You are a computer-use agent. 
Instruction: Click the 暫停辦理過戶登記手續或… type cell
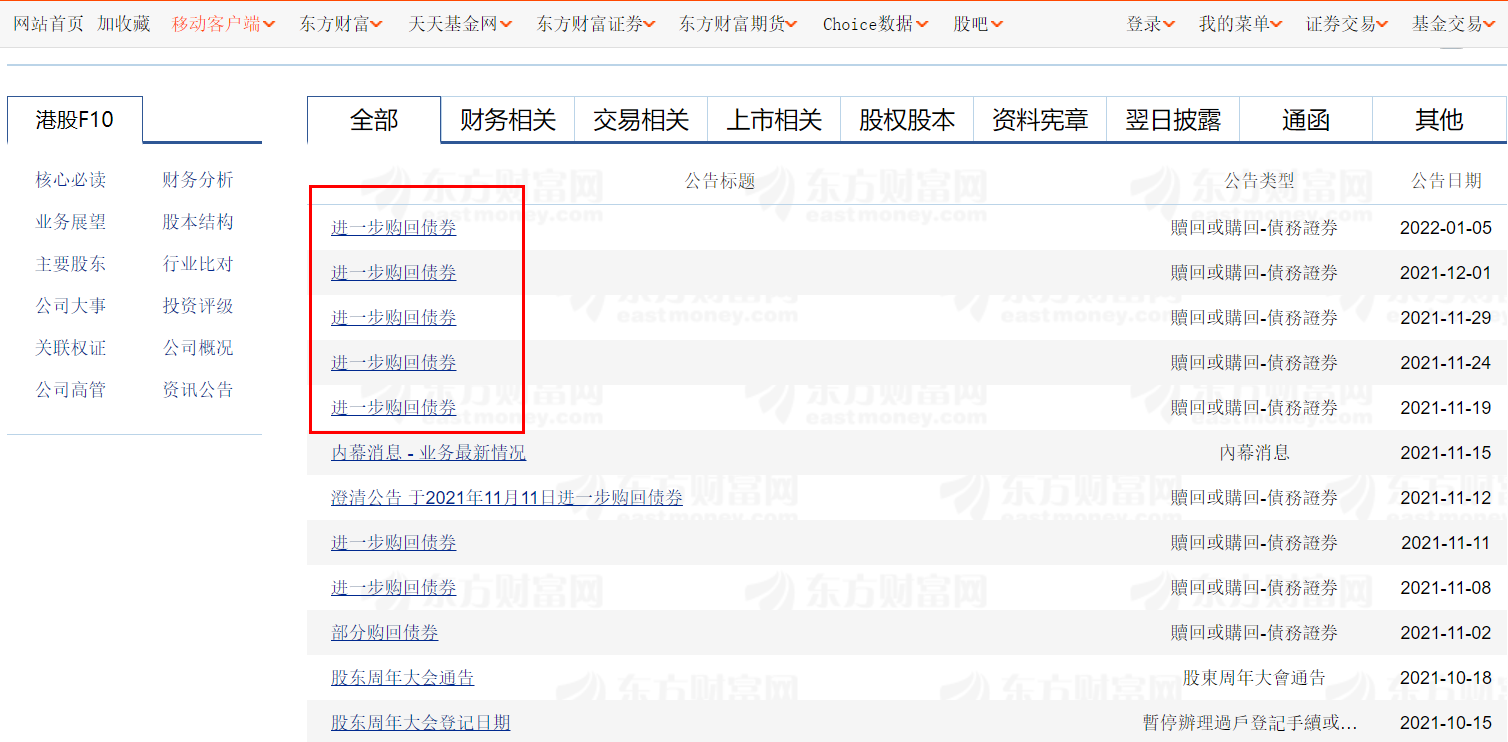click(1250, 723)
